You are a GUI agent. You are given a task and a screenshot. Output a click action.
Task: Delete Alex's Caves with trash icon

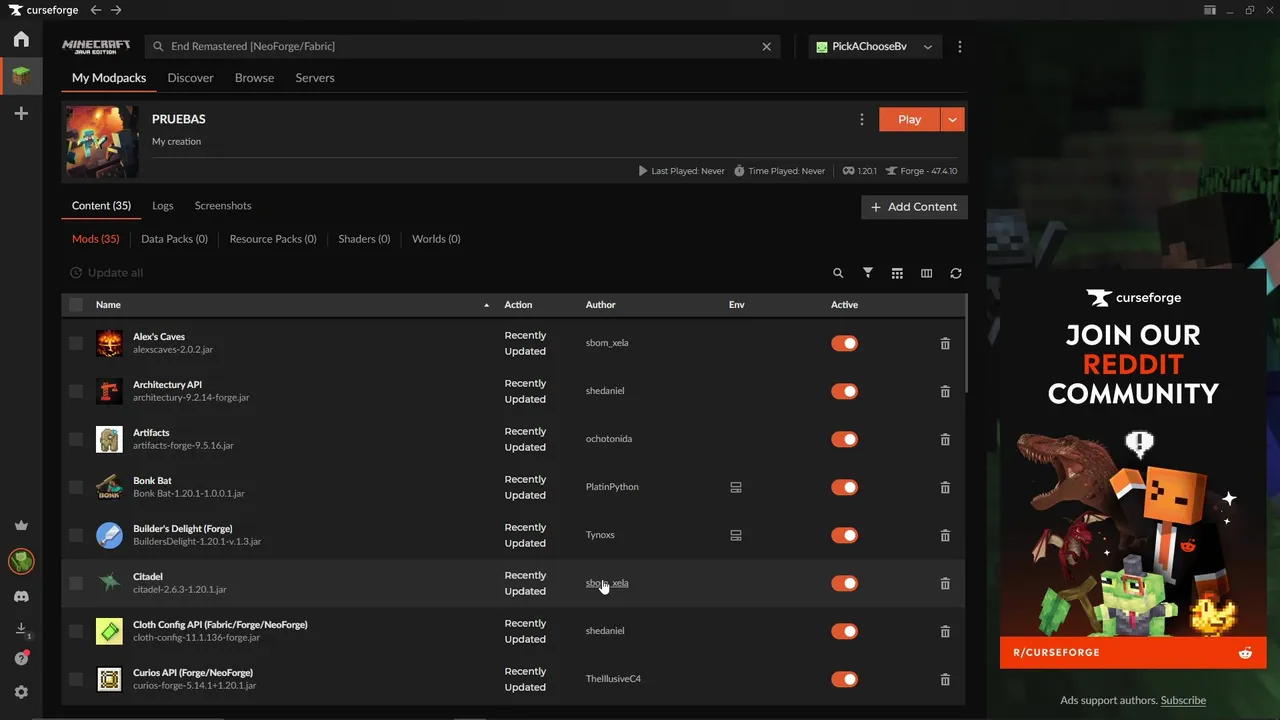[x=945, y=343]
